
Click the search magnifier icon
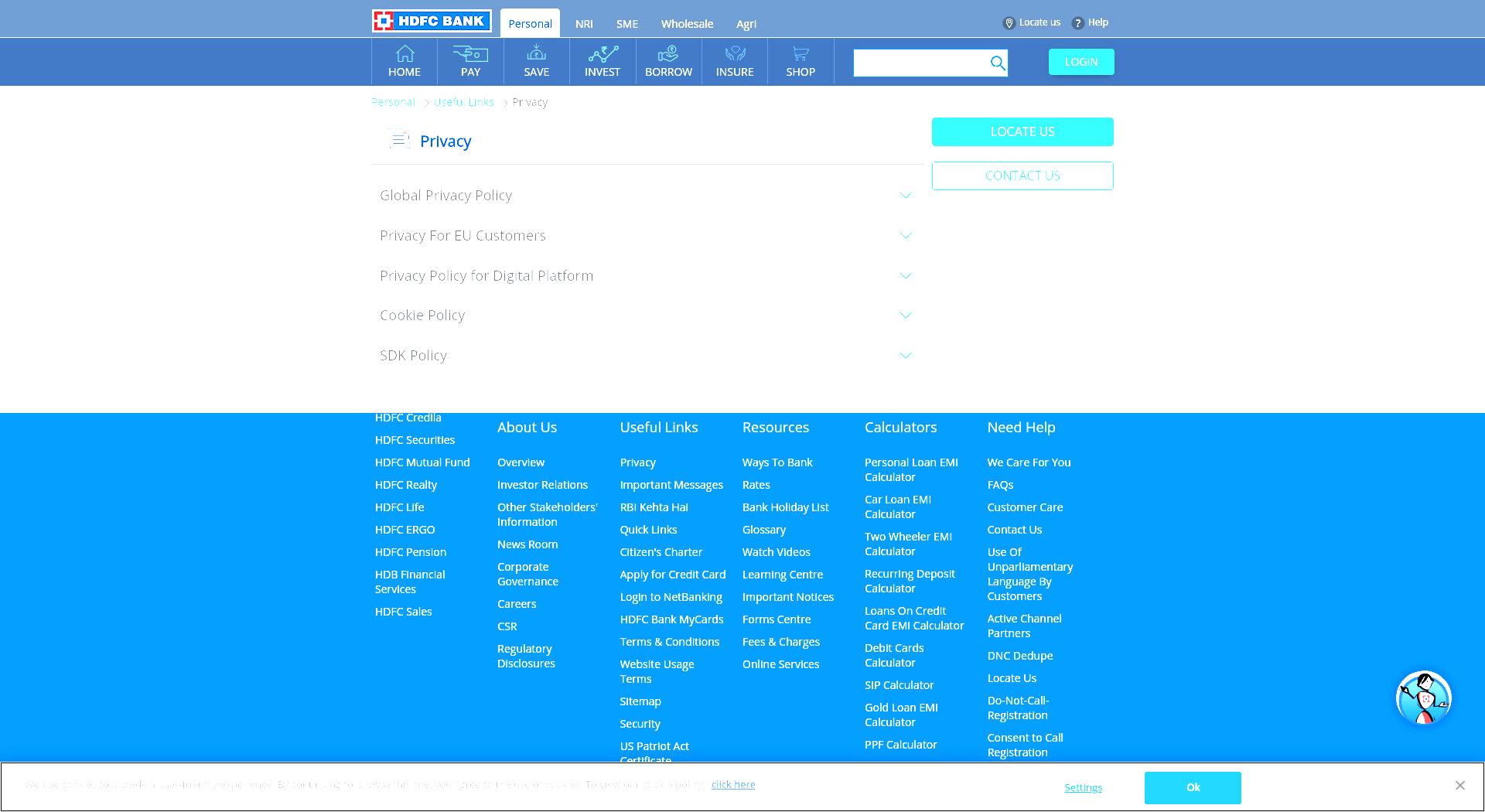click(x=998, y=63)
